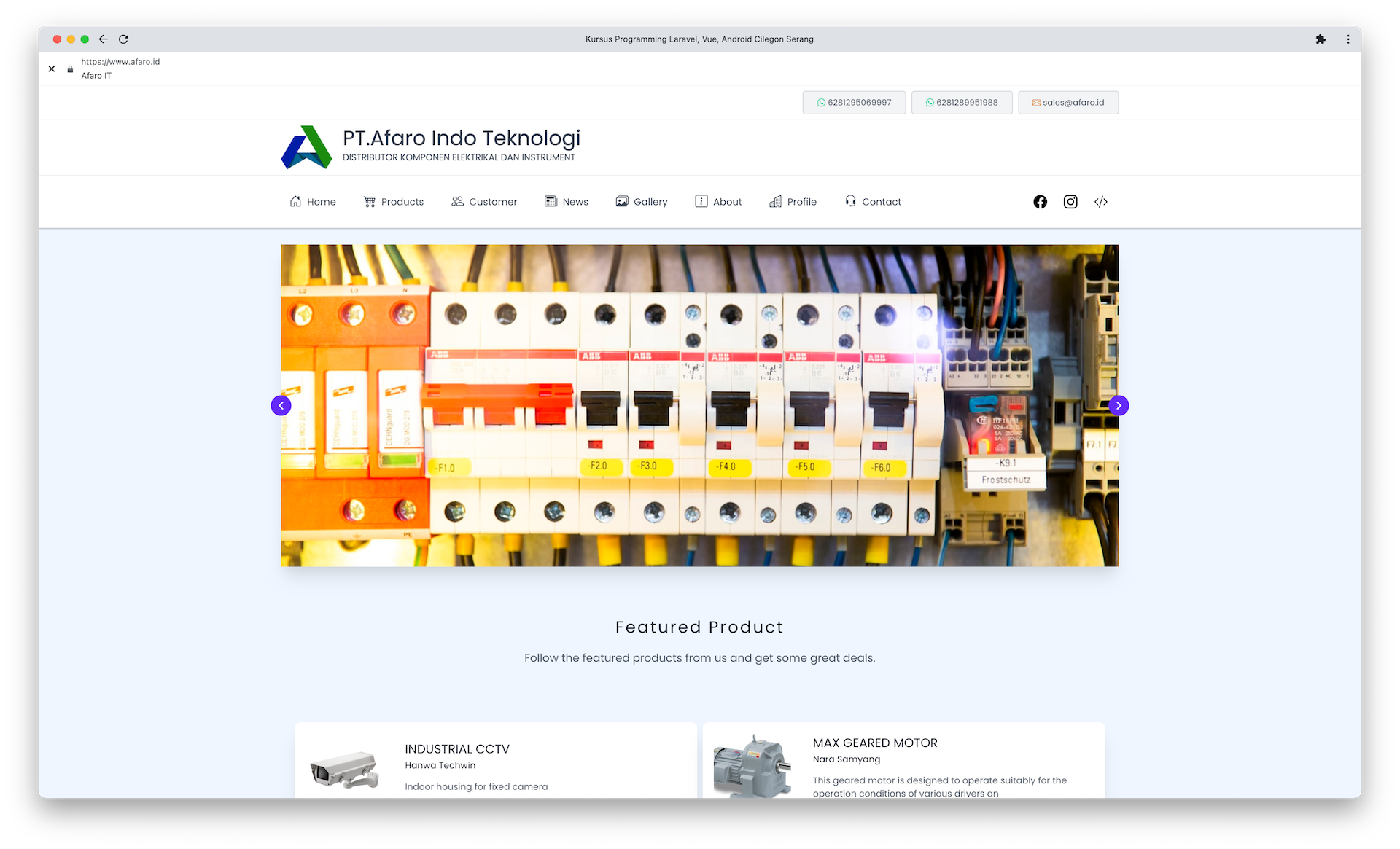Click the WhatsApp icon next to 6281295069997

click(821, 102)
